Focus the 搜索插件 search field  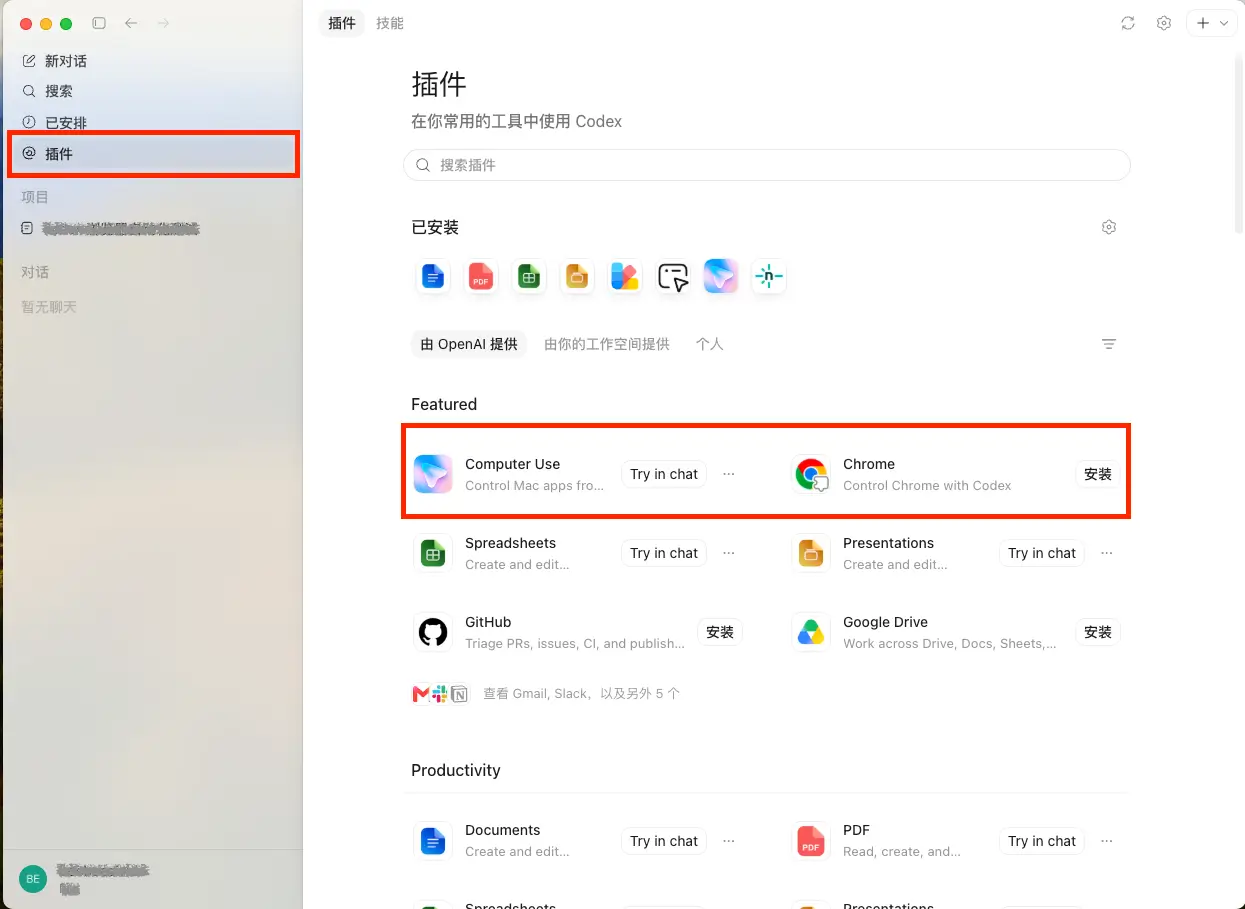coord(767,165)
